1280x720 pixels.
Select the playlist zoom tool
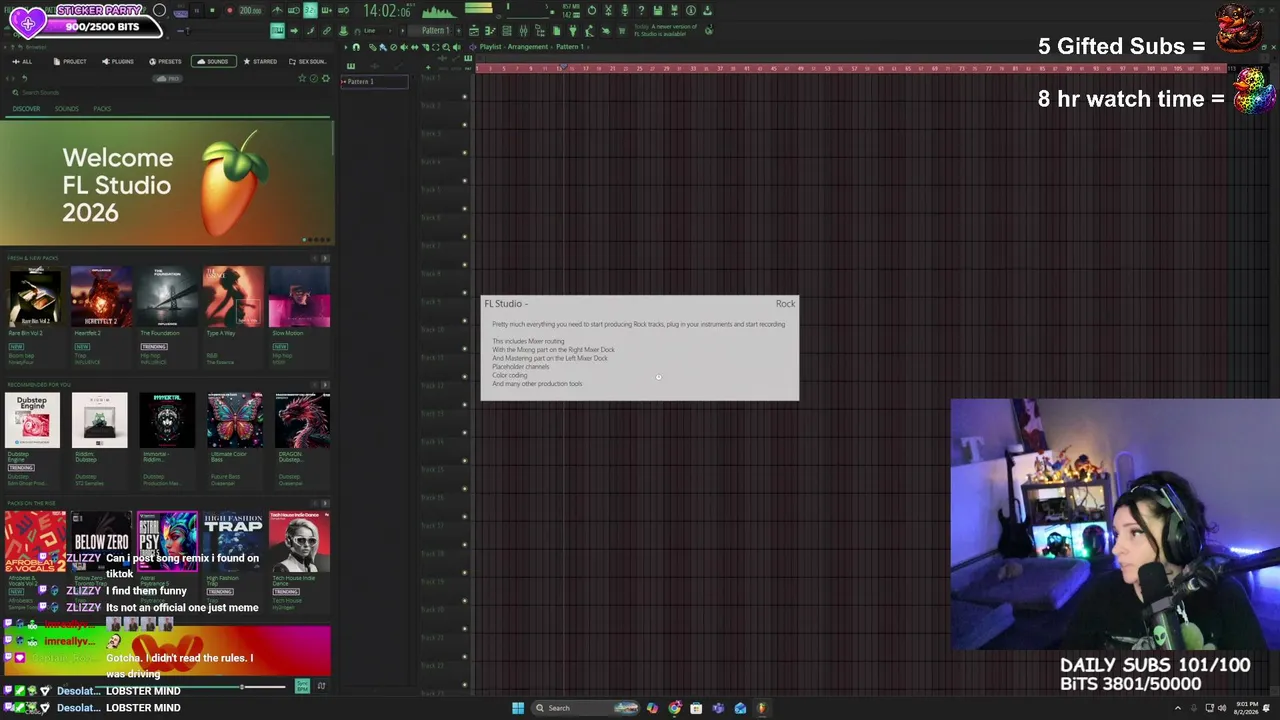pyautogui.click(x=447, y=47)
